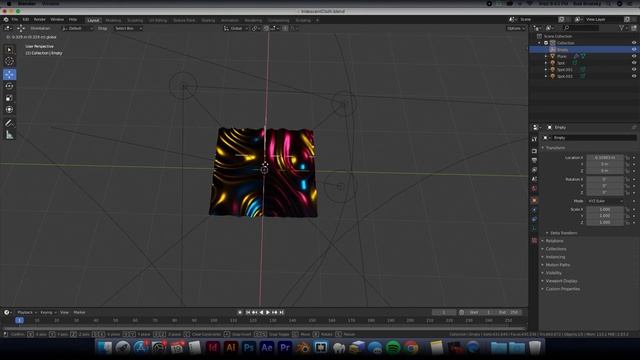Click the Scale Z value field
Screen dimensions: 640x360
[x=605, y=222]
